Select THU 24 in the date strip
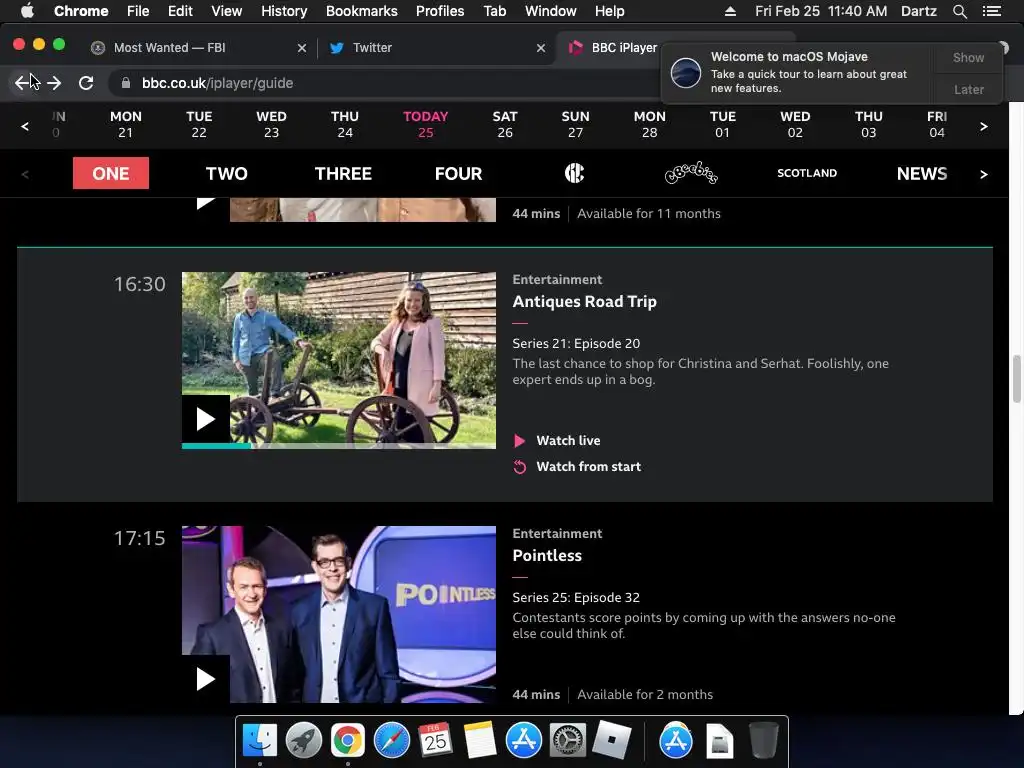1024x768 pixels. 345,124
